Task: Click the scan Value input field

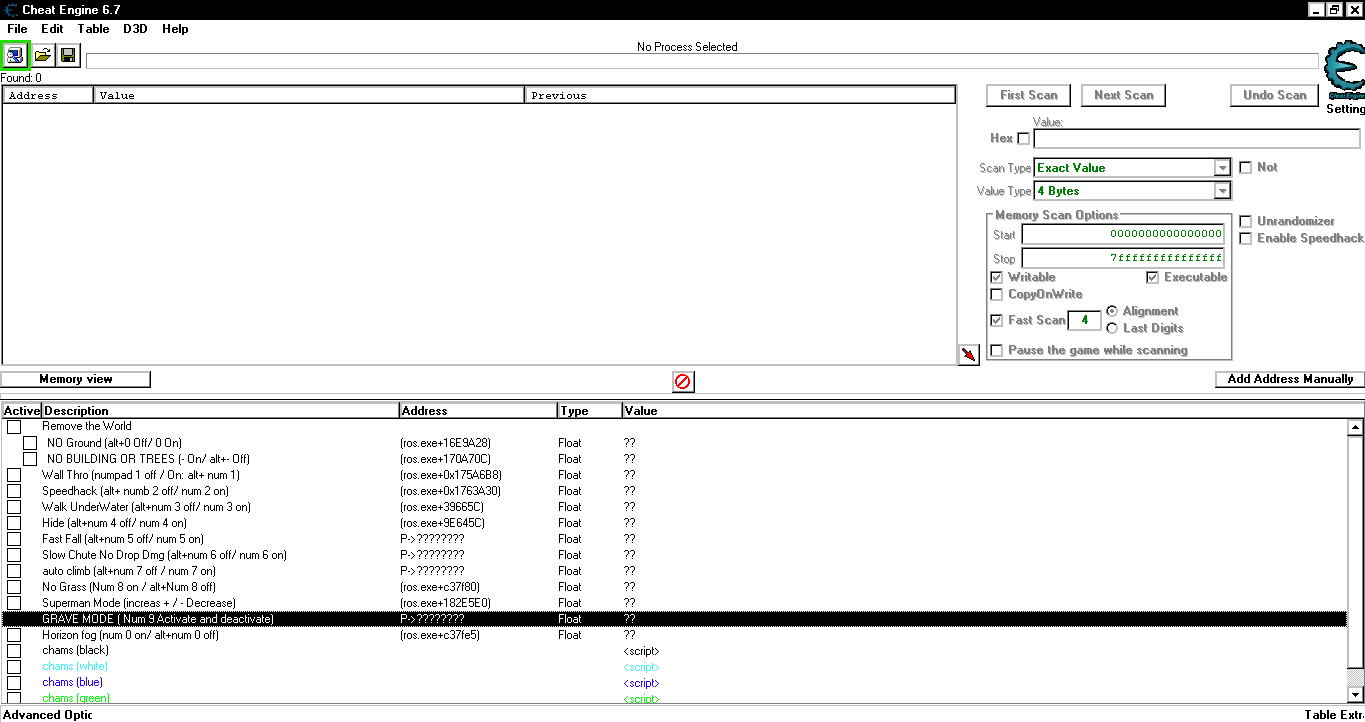Action: (1196, 139)
